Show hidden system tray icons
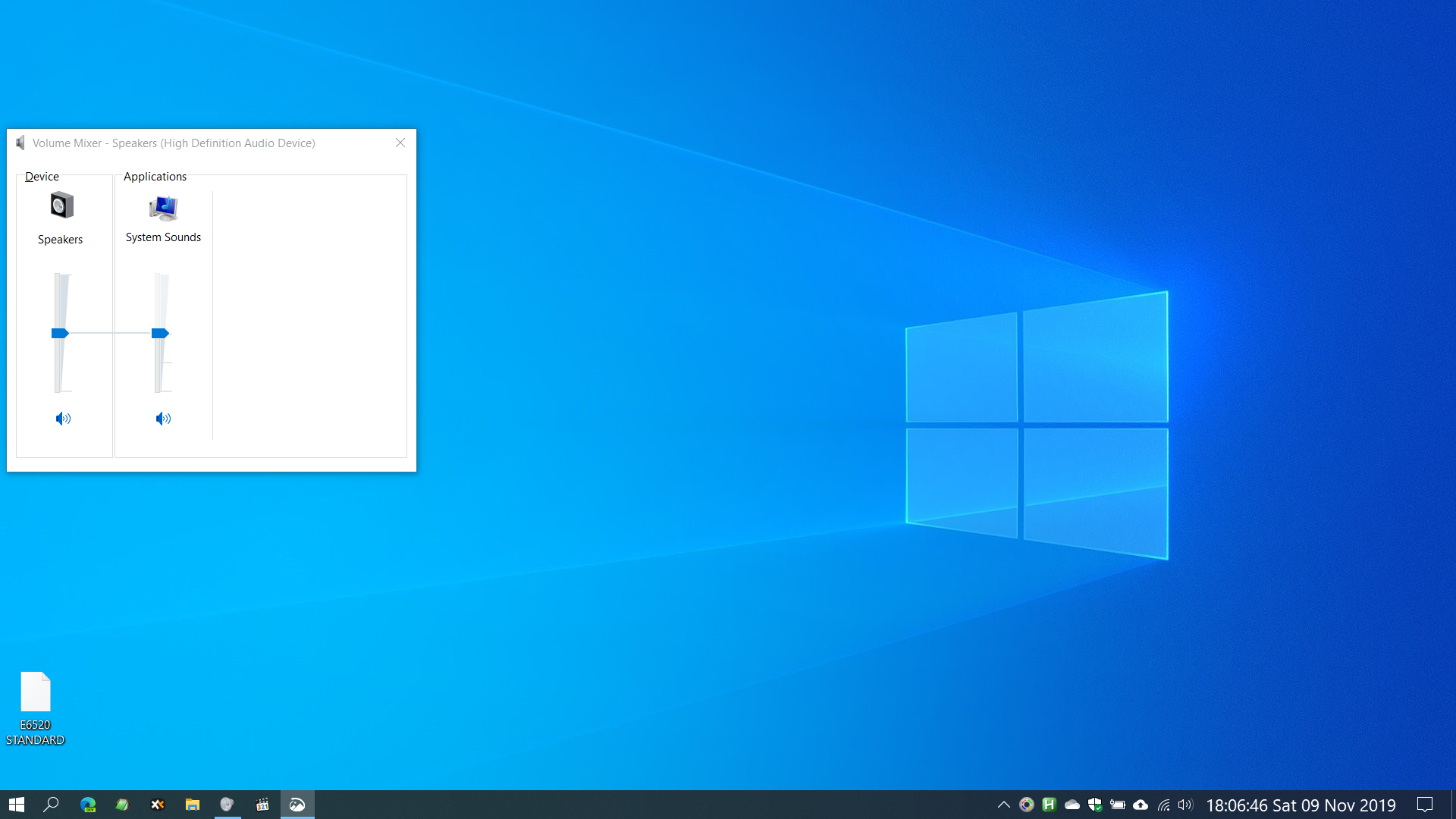1456x819 pixels. point(1003,805)
